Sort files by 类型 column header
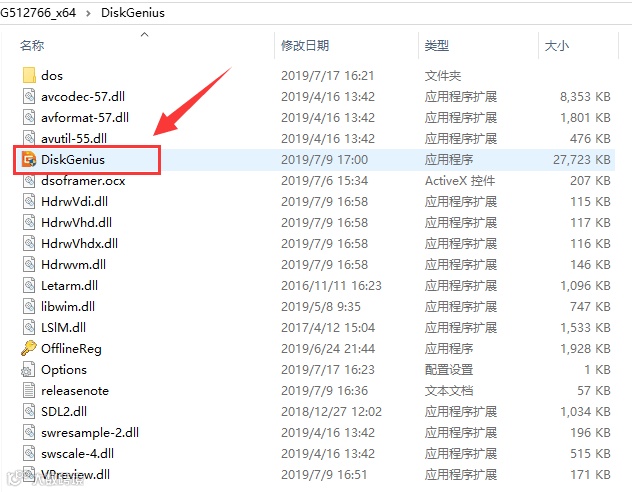 click(x=437, y=45)
